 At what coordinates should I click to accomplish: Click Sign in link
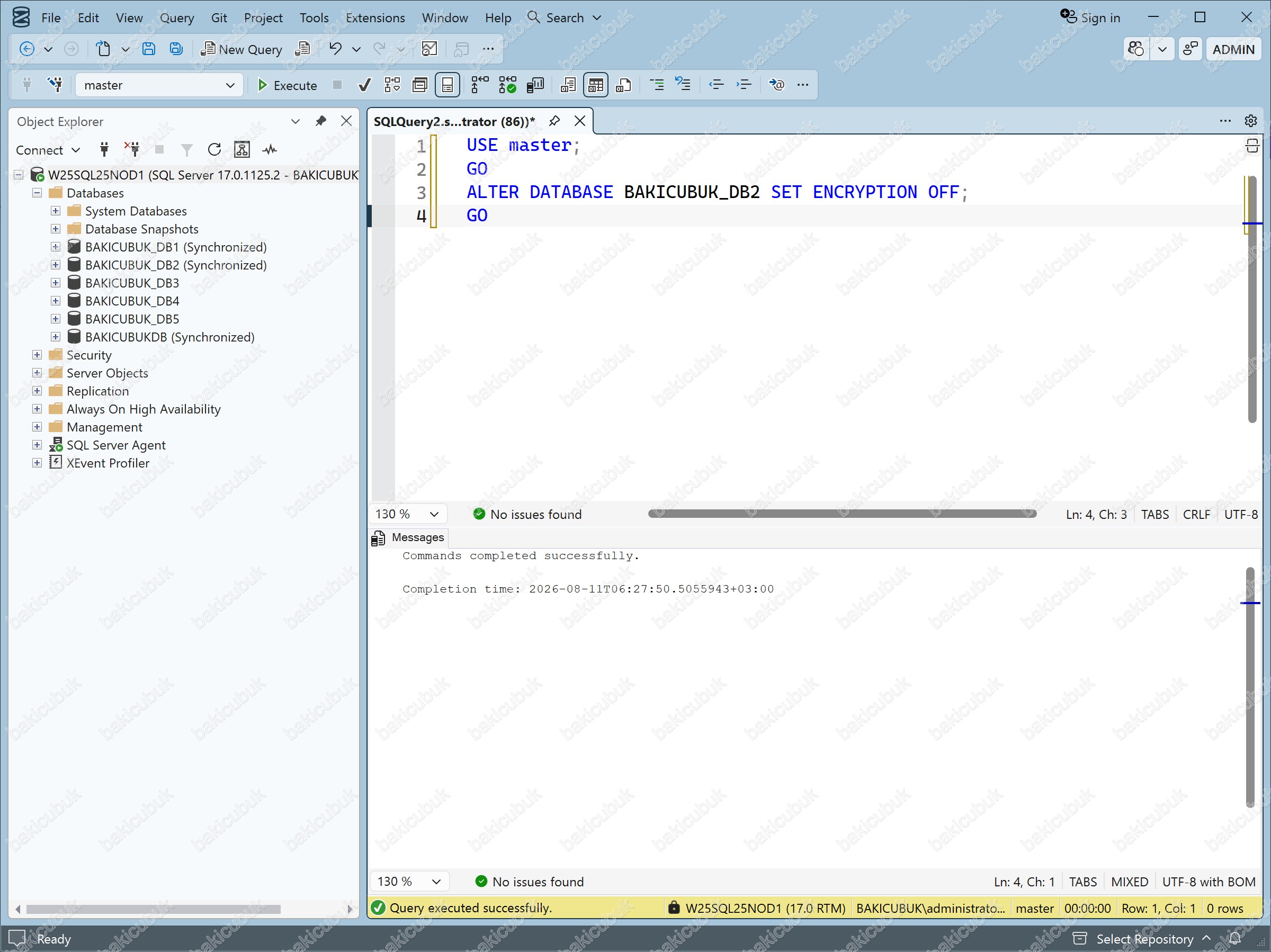coord(1090,18)
